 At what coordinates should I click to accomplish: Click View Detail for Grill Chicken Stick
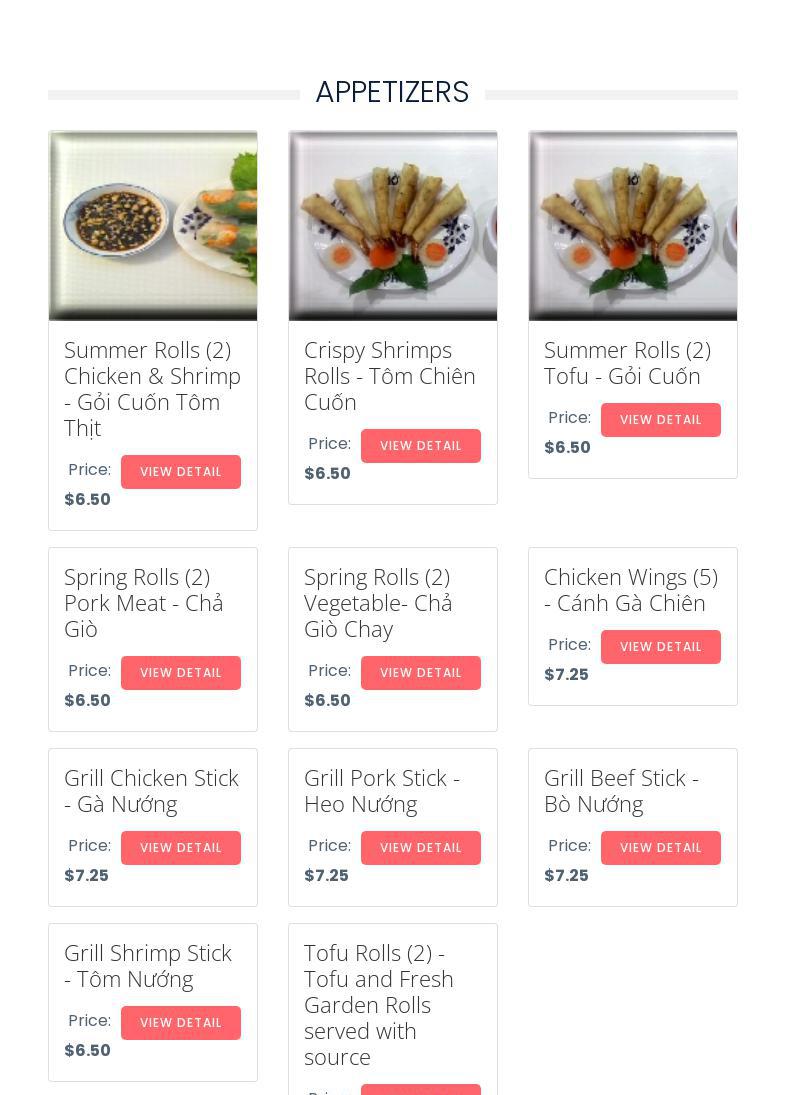pyautogui.click(x=180, y=848)
